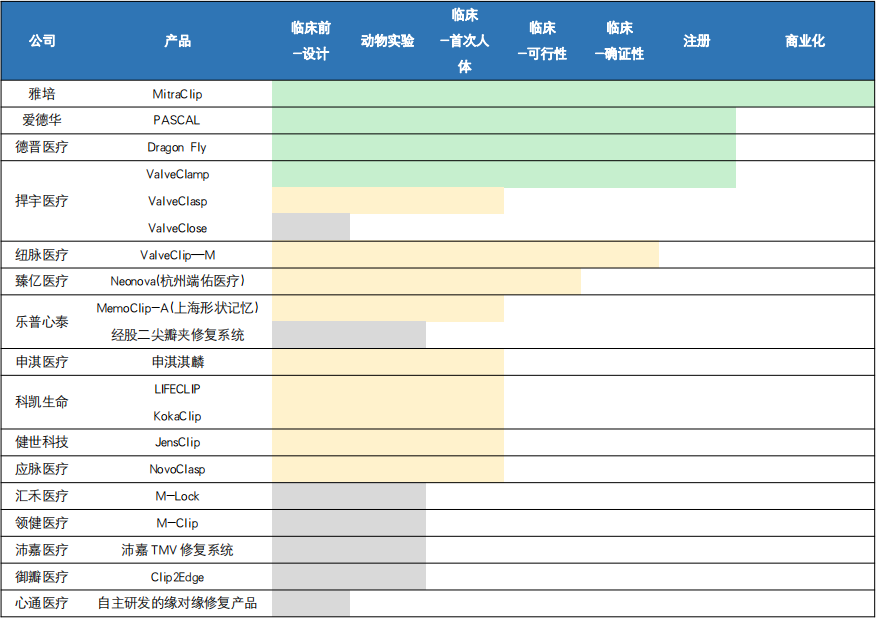
Task: Click the 自主研发的缘对缘修复产品 product cell
Action: 177,603
